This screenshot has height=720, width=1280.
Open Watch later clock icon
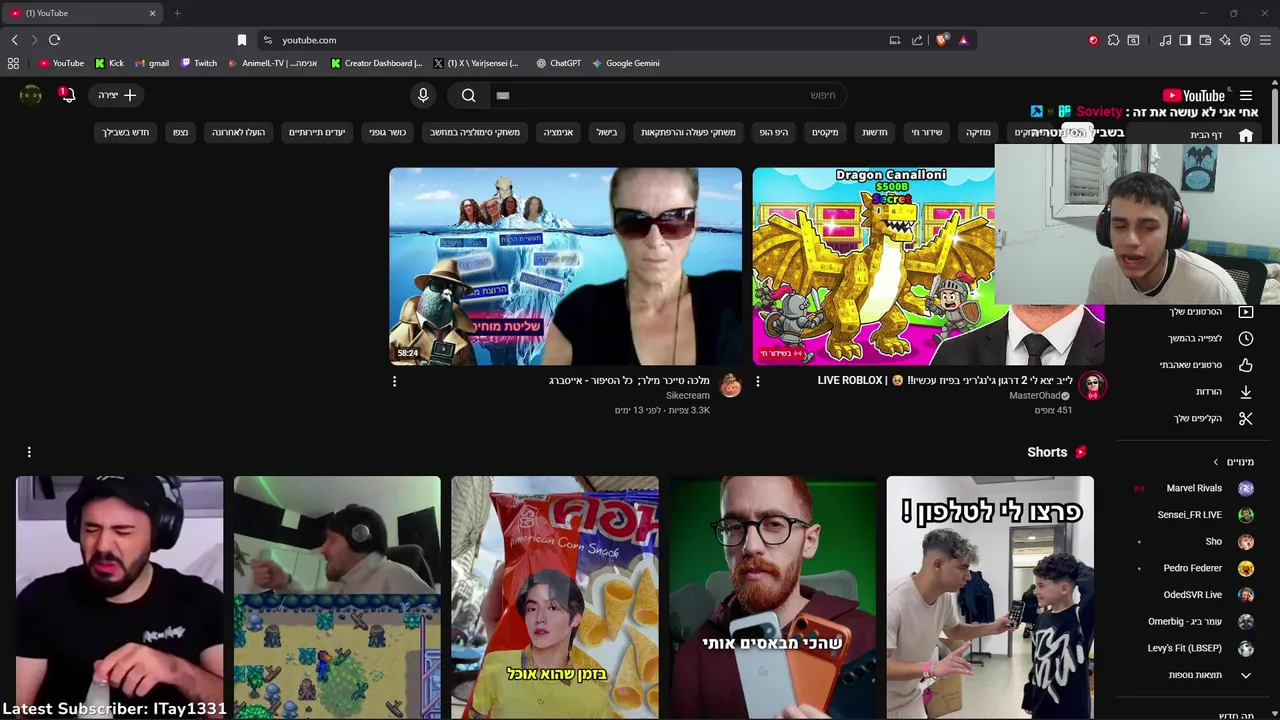point(1246,339)
